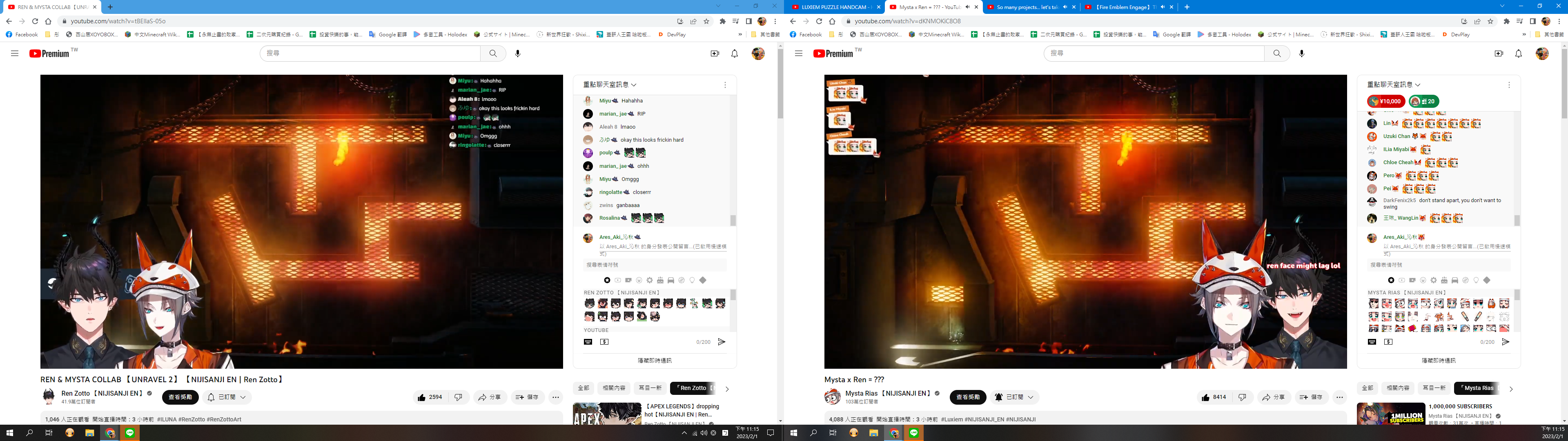Select 全部 chip in Ren Zotto window

[584, 388]
